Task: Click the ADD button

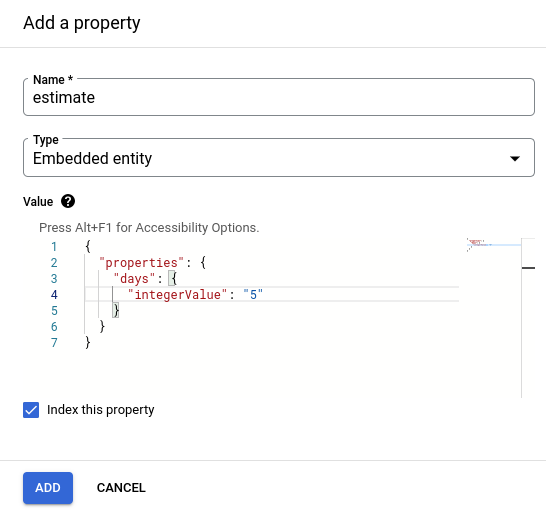Action: pyautogui.click(x=48, y=488)
